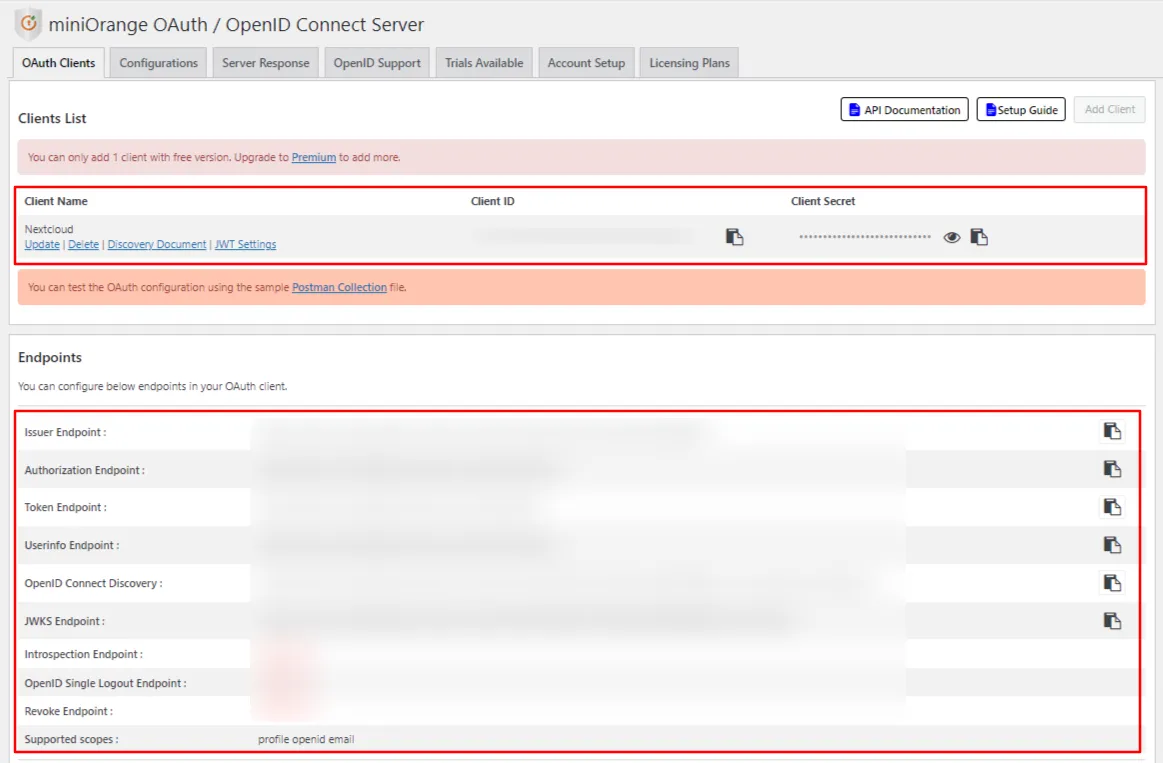Open the JWT Settings link
The image size is (1163, 763).
(246, 244)
